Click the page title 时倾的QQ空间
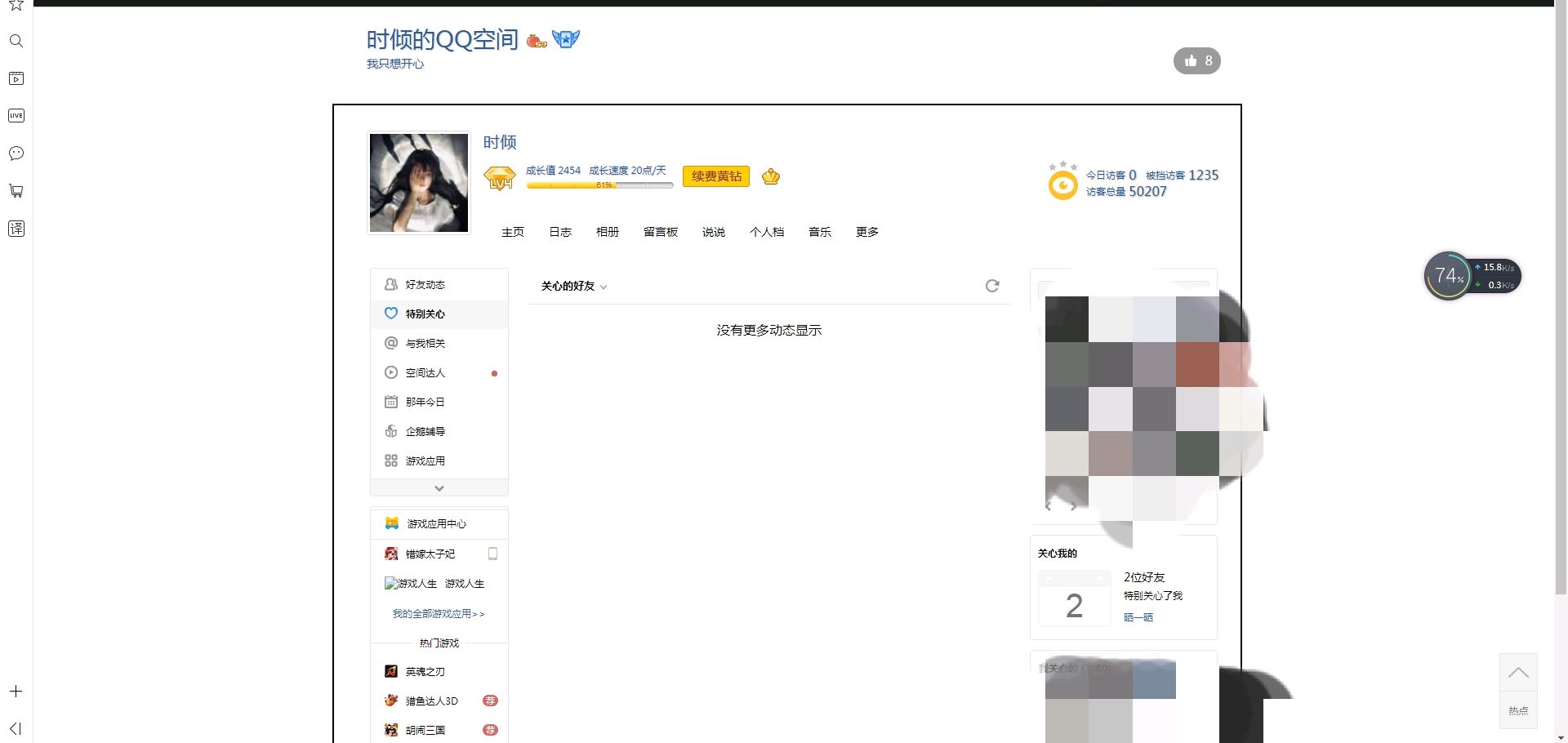The image size is (1568, 743). [x=442, y=39]
